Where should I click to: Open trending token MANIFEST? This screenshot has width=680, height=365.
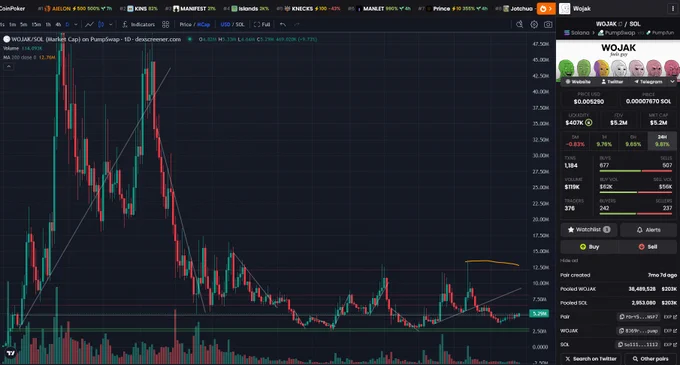click(190, 8)
